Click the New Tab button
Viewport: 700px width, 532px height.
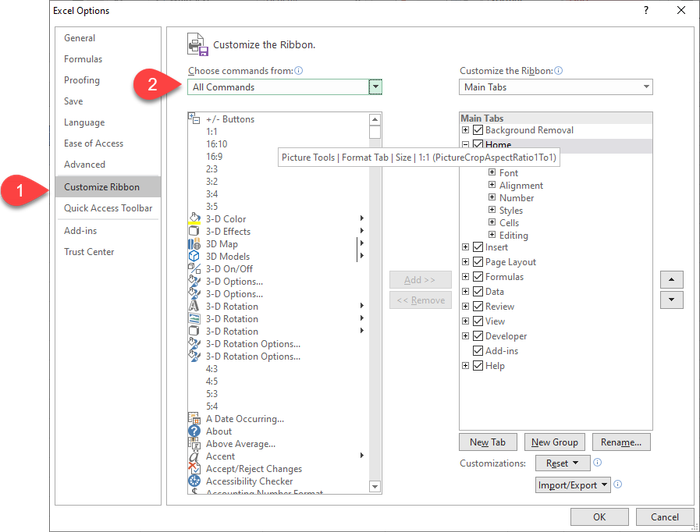click(x=488, y=442)
